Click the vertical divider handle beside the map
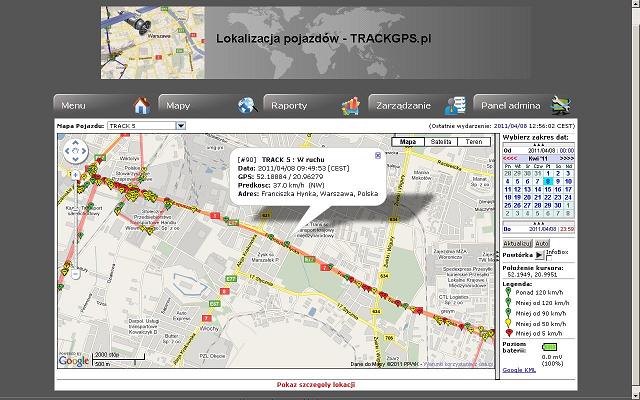Image resolution: width=640 pixels, height=400 pixels. click(497, 256)
